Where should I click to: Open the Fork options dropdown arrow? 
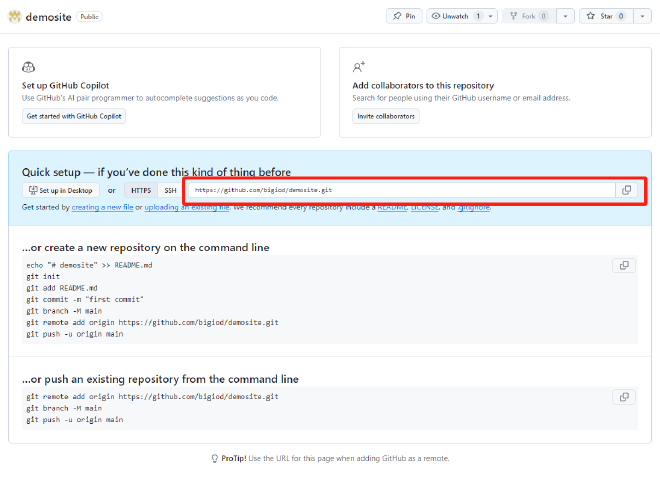coord(565,16)
